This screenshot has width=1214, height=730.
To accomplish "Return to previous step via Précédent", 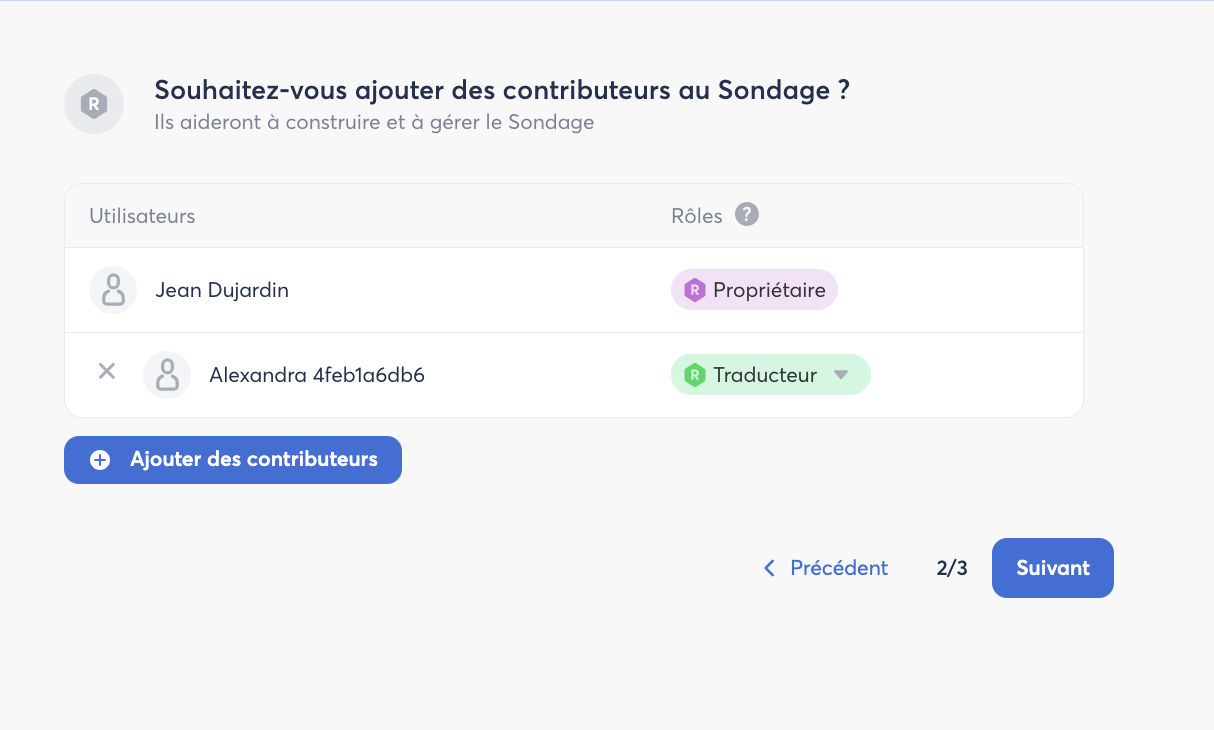I will pyautogui.click(x=826, y=568).
